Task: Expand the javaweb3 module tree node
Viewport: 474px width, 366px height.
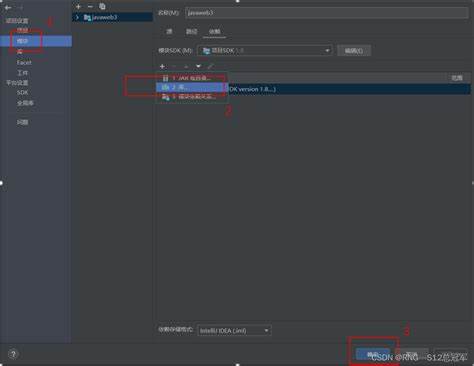Action: 77,17
